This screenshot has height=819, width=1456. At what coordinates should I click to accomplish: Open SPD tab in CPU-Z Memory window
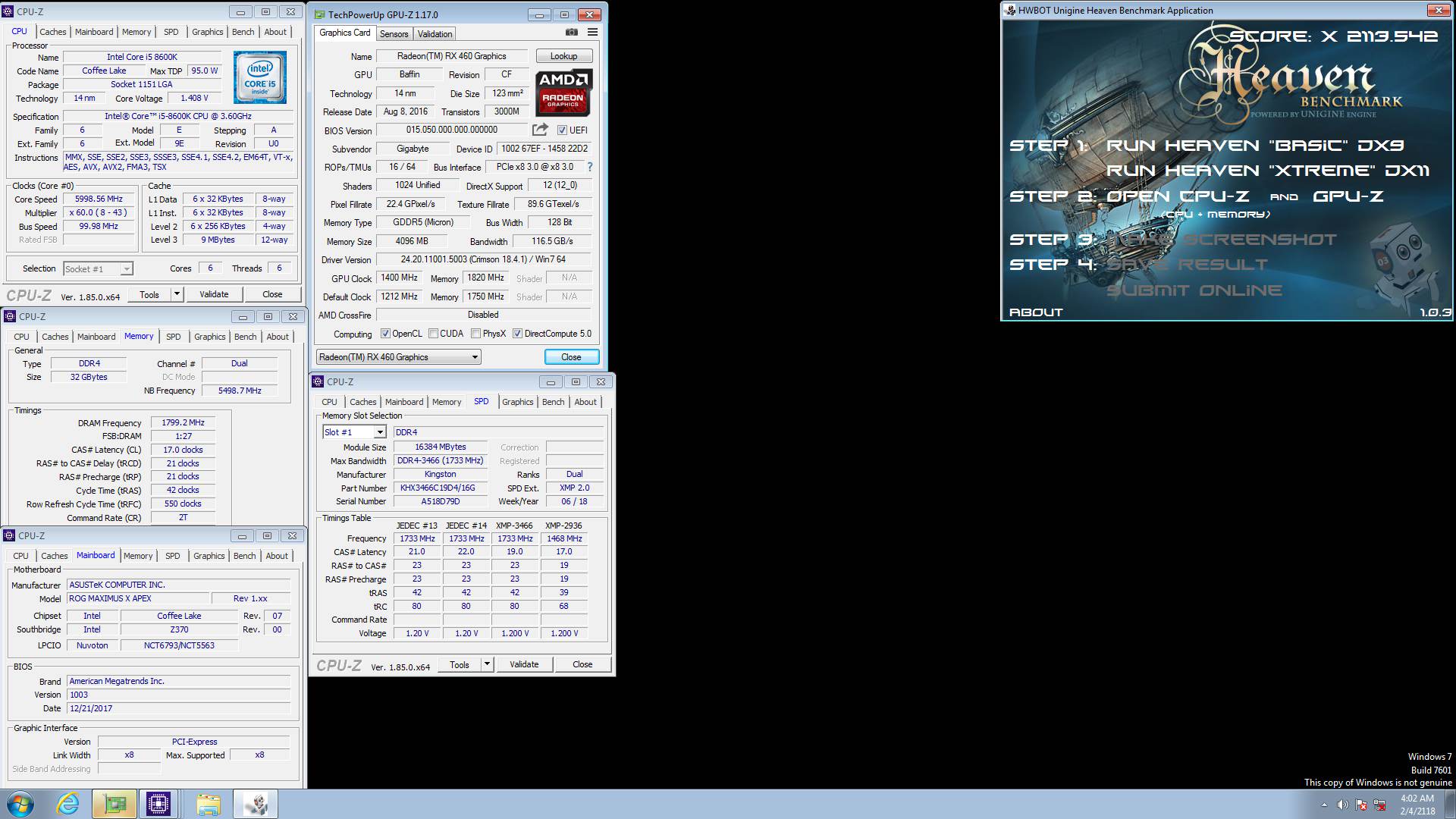point(174,337)
